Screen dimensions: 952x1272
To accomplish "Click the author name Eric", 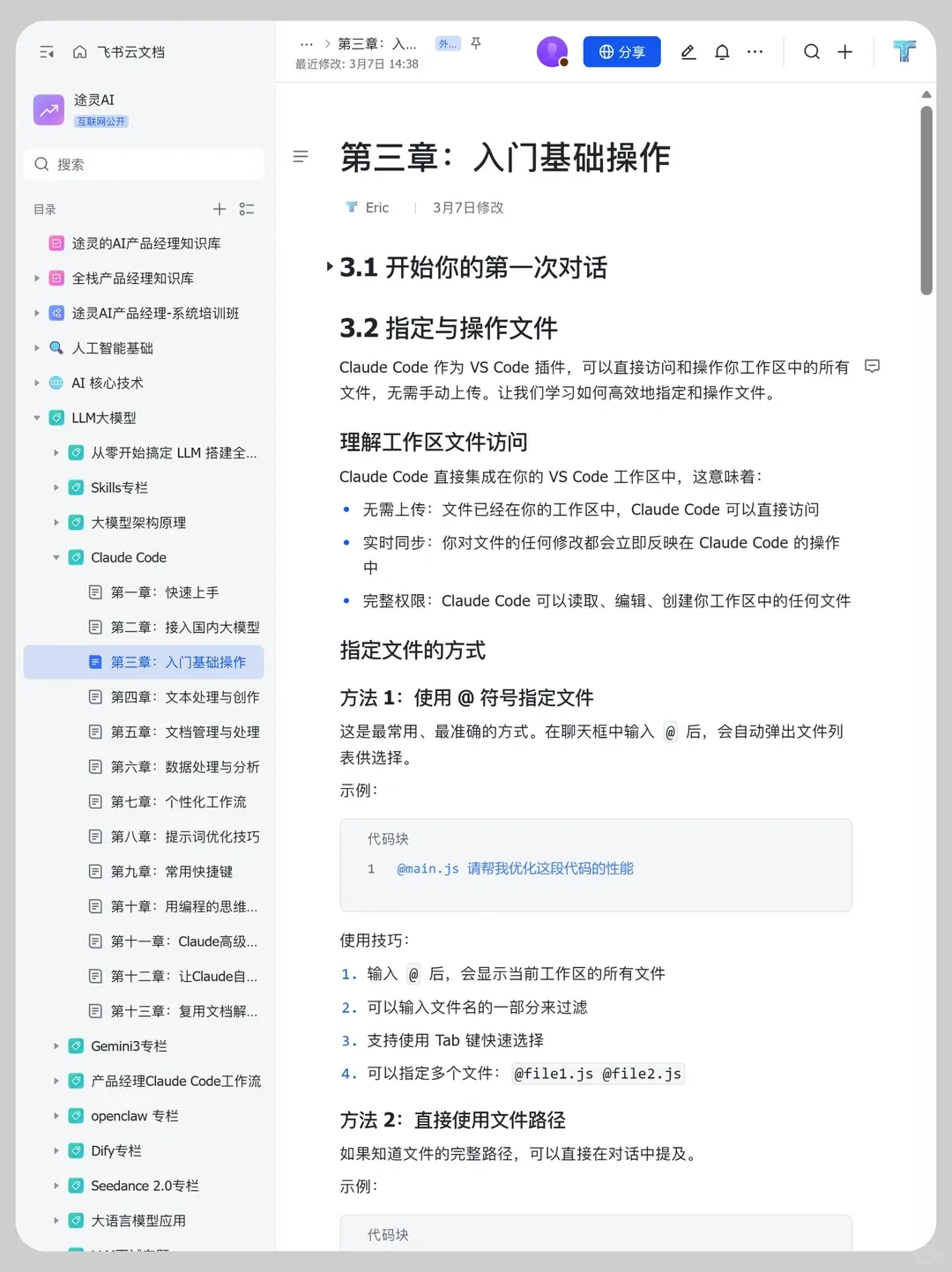I will [376, 208].
